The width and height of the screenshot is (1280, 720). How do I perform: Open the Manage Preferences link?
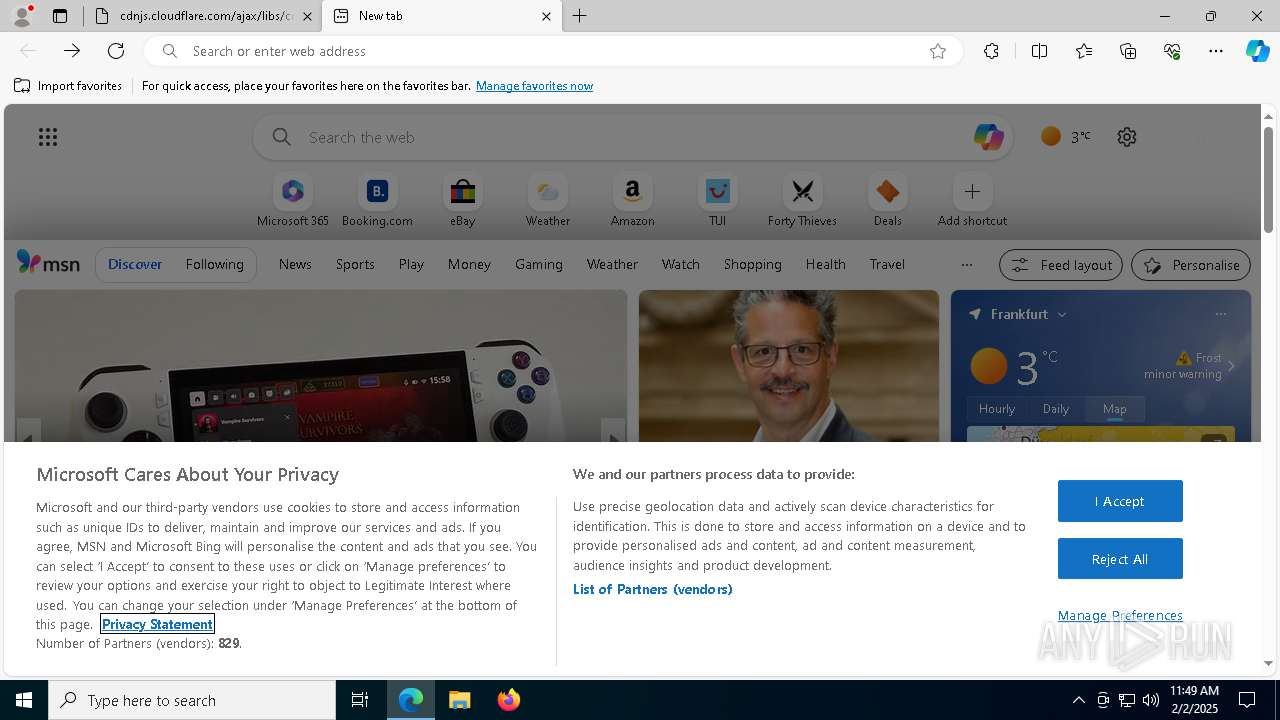point(1120,615)
